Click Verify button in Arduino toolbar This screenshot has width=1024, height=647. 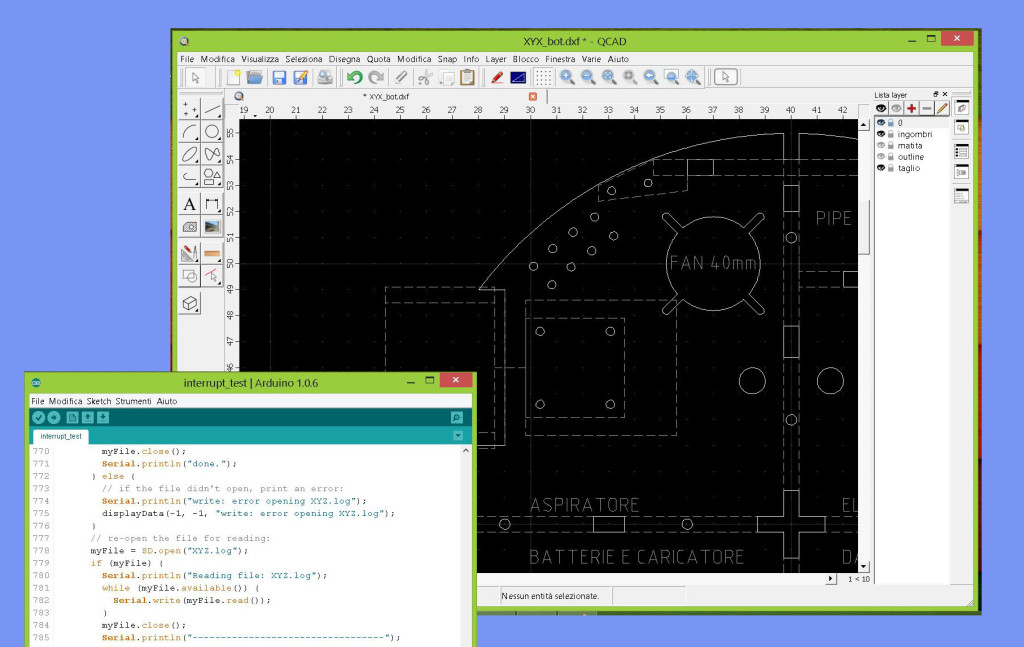[x=39, y=418]
